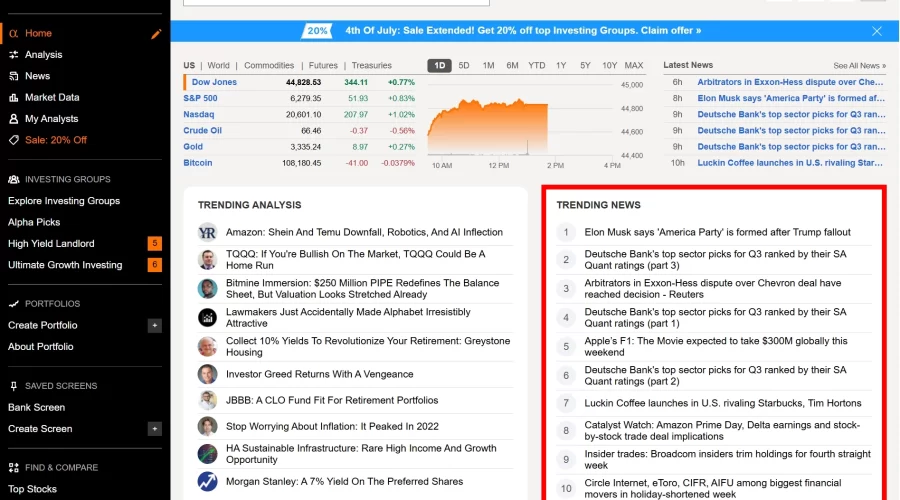This screenshot has height=500, width=900.
Task: Switch to the Commodities tab
Action: (x=269, y=65)
